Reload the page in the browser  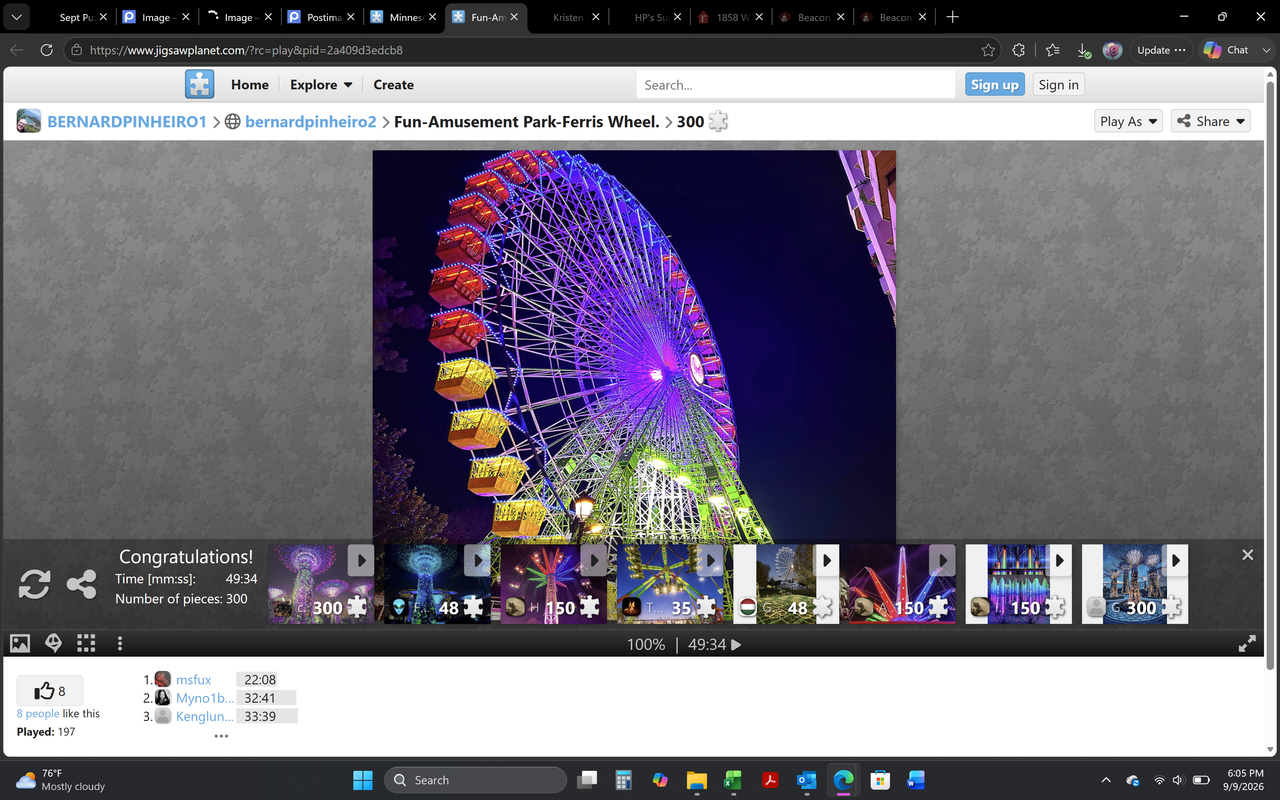[46, 50]
